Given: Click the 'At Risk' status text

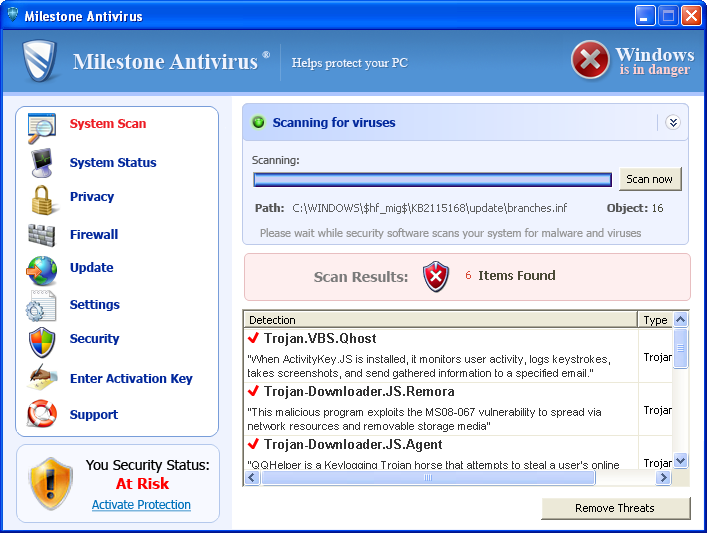Looking at the screenshot, I should 142,484.
